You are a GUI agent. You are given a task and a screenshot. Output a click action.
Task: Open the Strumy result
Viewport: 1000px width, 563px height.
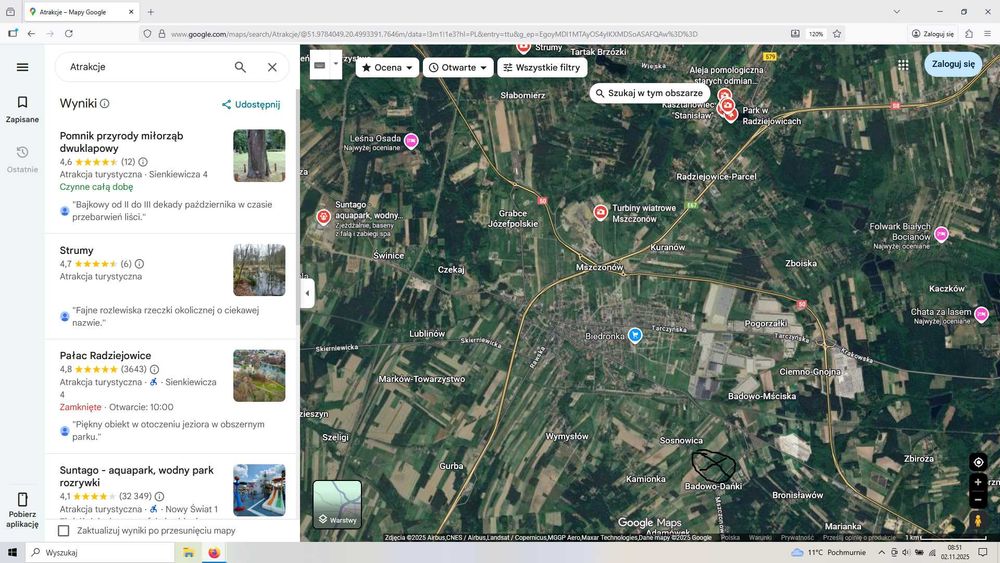tap(77, 251)
